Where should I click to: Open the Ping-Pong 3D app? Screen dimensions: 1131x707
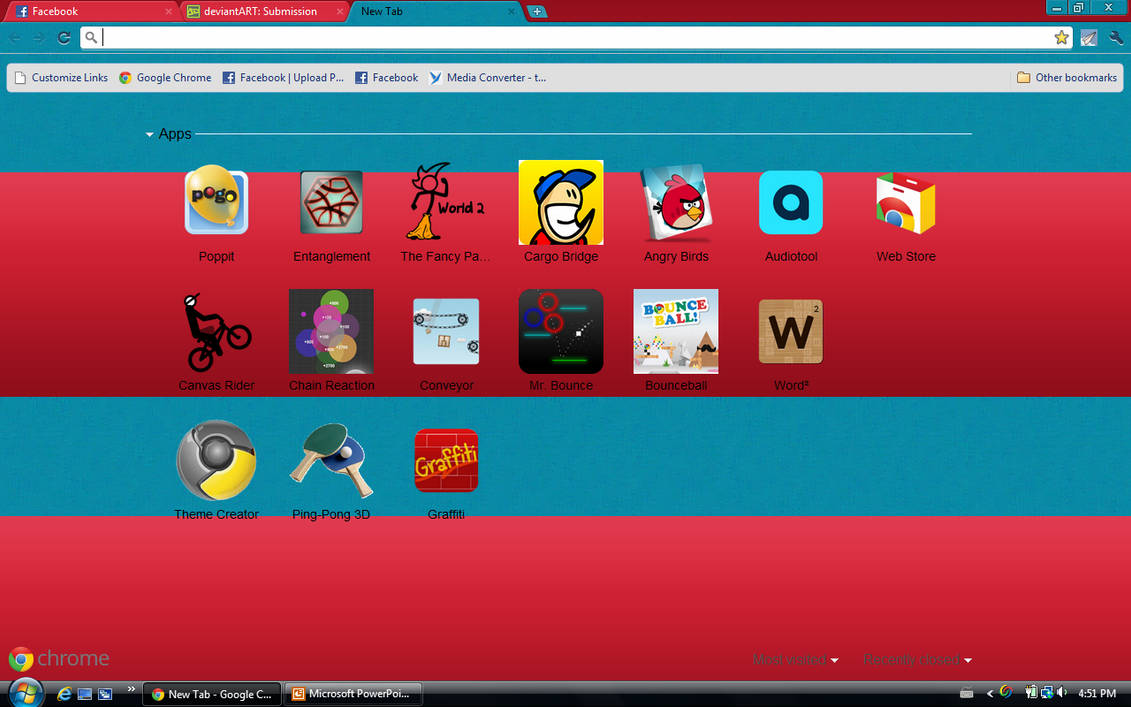tap(331, 460)
